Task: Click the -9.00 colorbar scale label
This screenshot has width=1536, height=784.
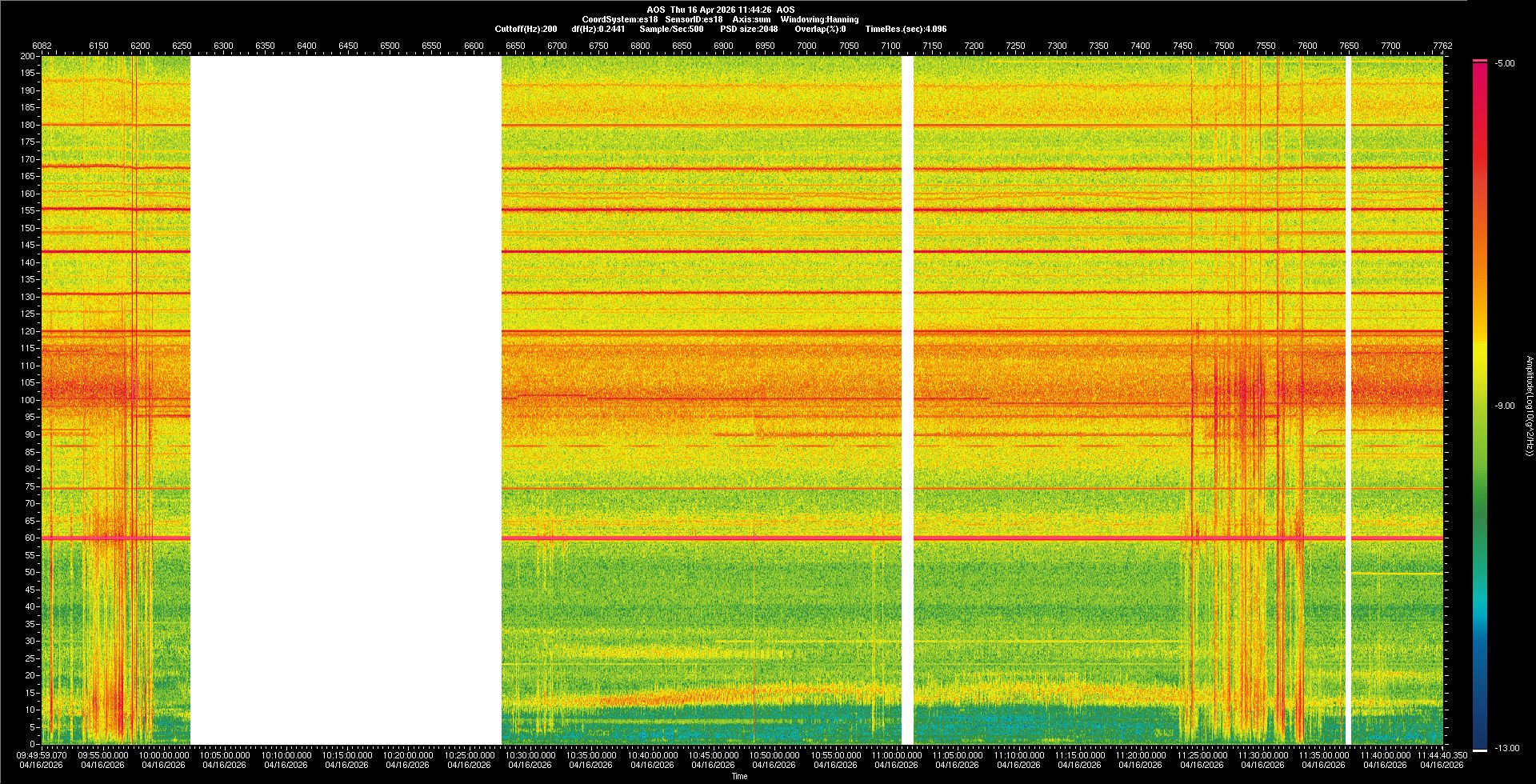Action: 1505,406
